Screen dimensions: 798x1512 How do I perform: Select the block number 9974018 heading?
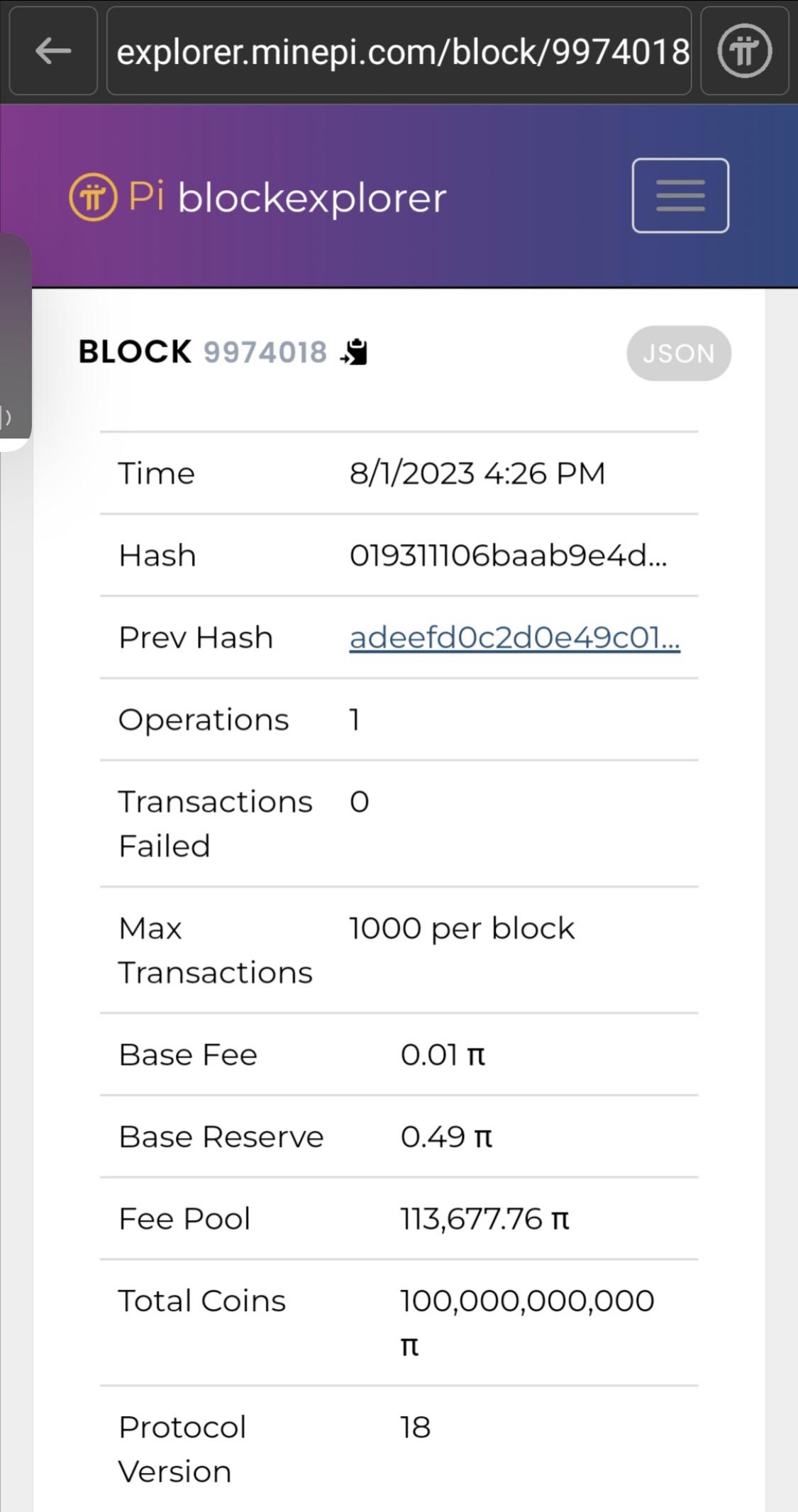[265, 352]
